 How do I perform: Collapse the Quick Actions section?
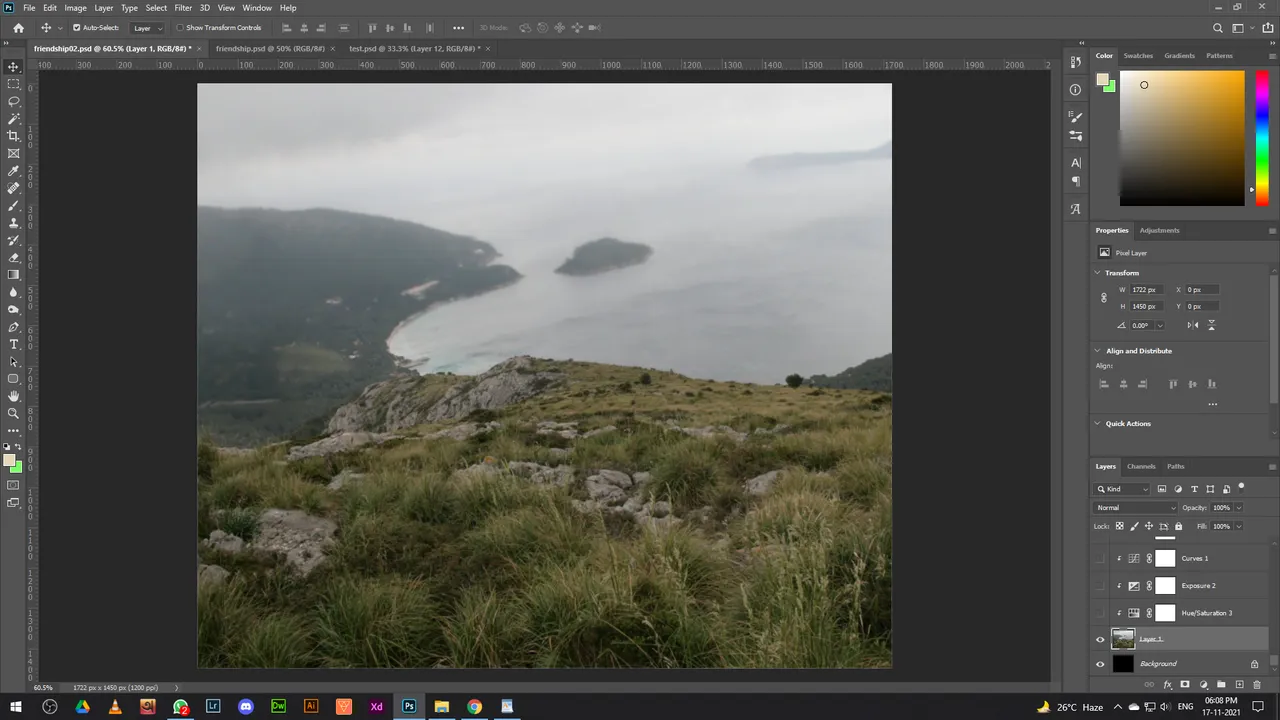tap(1098, 424)
